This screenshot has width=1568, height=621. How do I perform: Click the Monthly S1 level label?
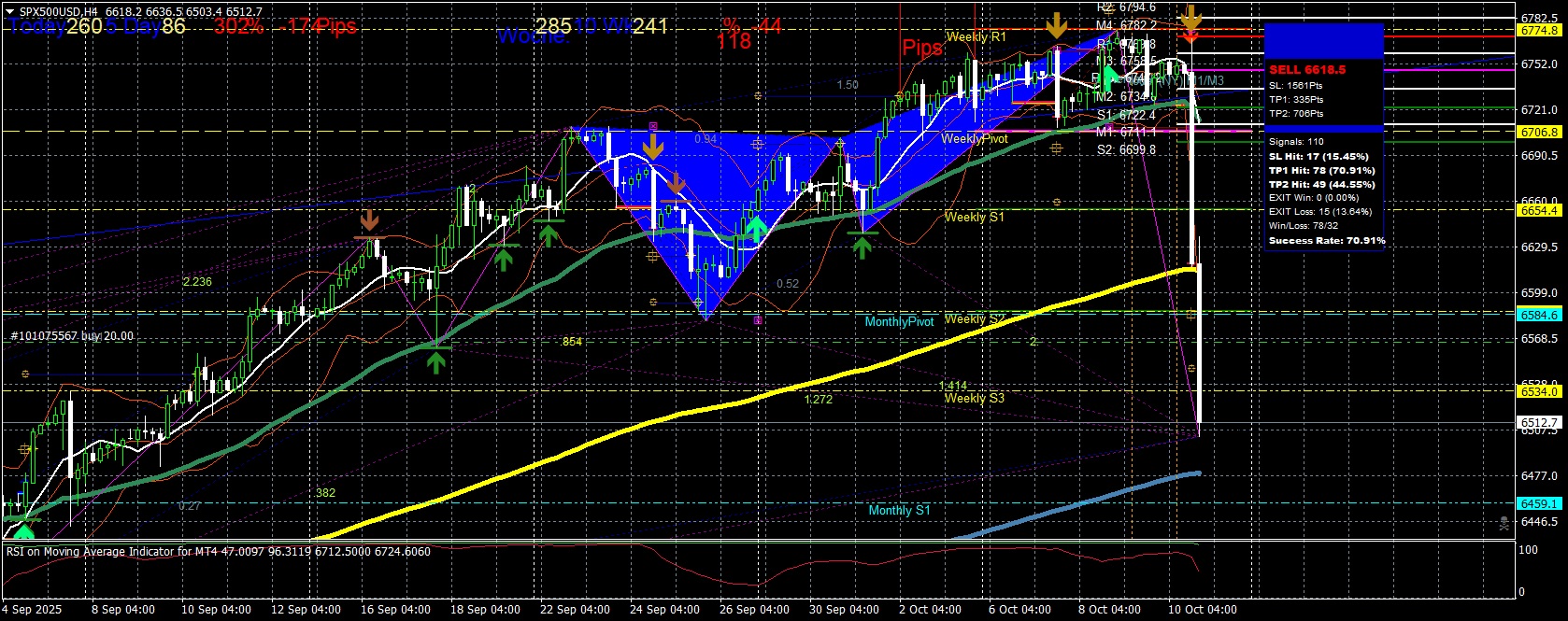pos(899,510)
